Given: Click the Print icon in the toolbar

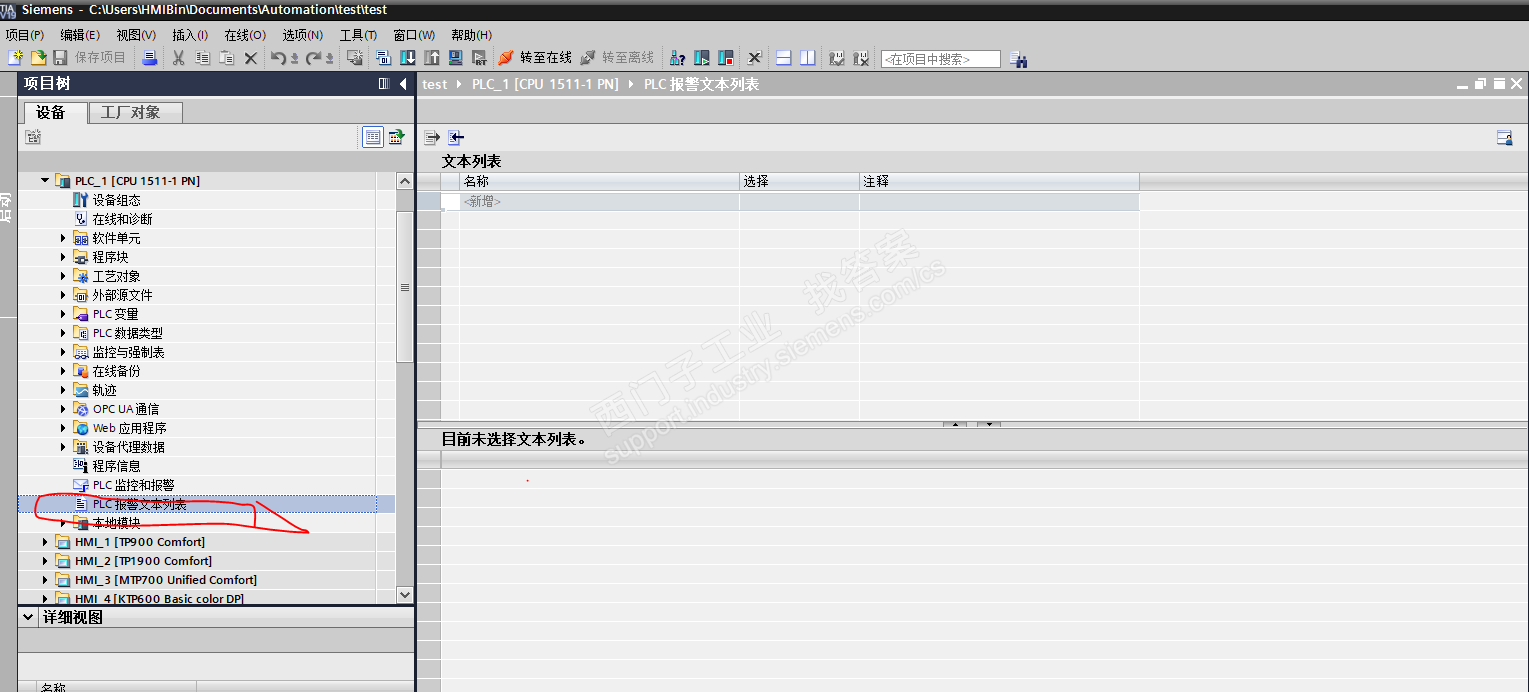Looking at the screenshot, I should (149, 58).
